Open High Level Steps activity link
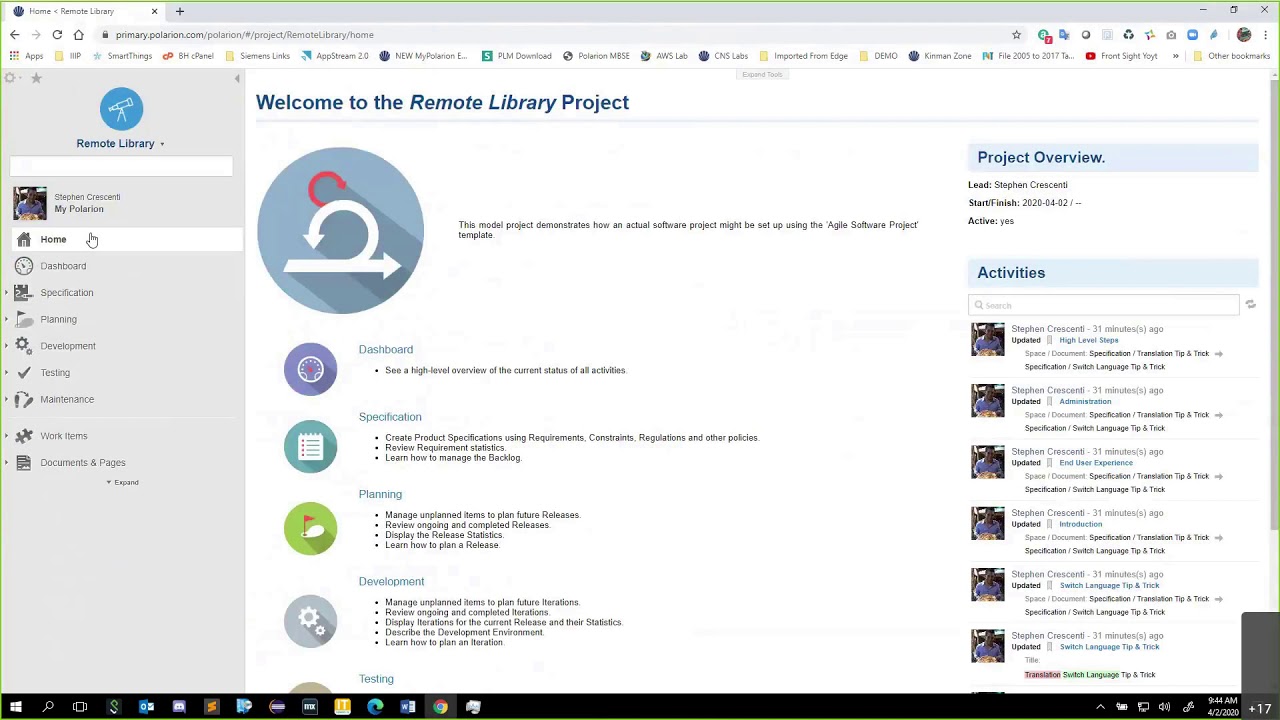 [1088, 340]
